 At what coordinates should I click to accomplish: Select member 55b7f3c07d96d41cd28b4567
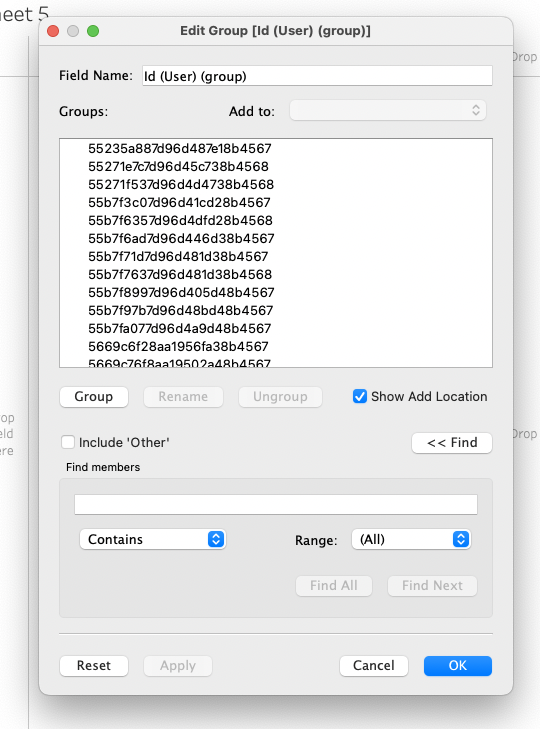[x=179, y=203]
